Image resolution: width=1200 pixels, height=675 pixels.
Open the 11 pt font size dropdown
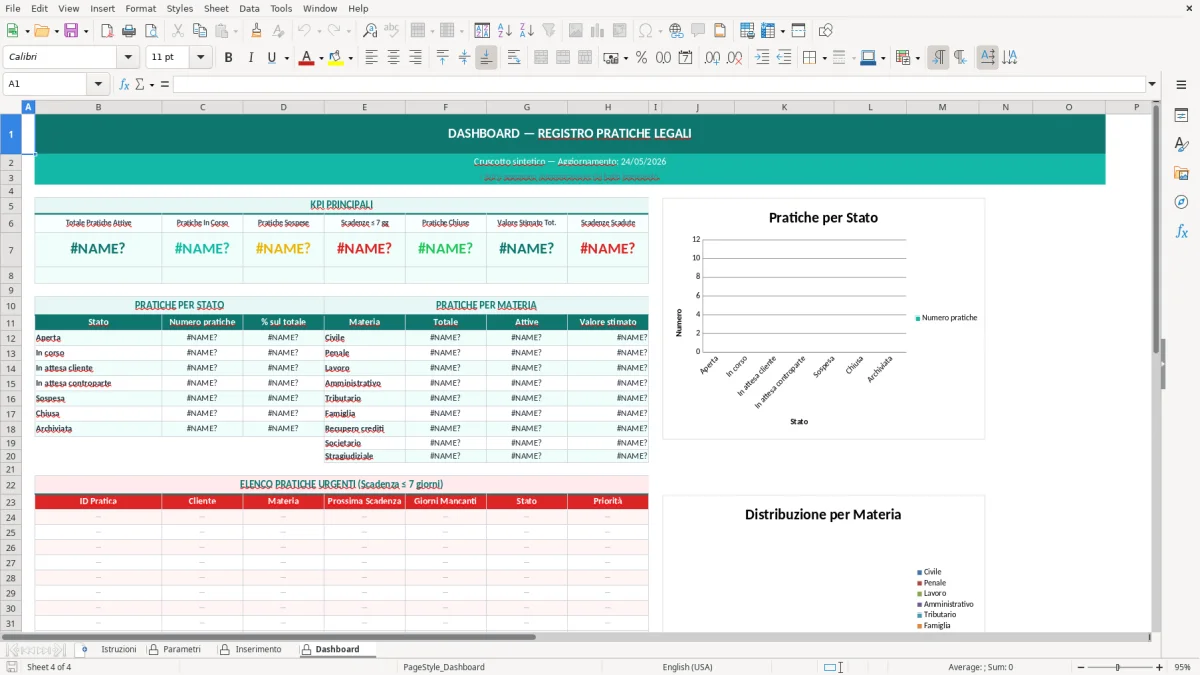pyautogui.click(x=201, y=58)
